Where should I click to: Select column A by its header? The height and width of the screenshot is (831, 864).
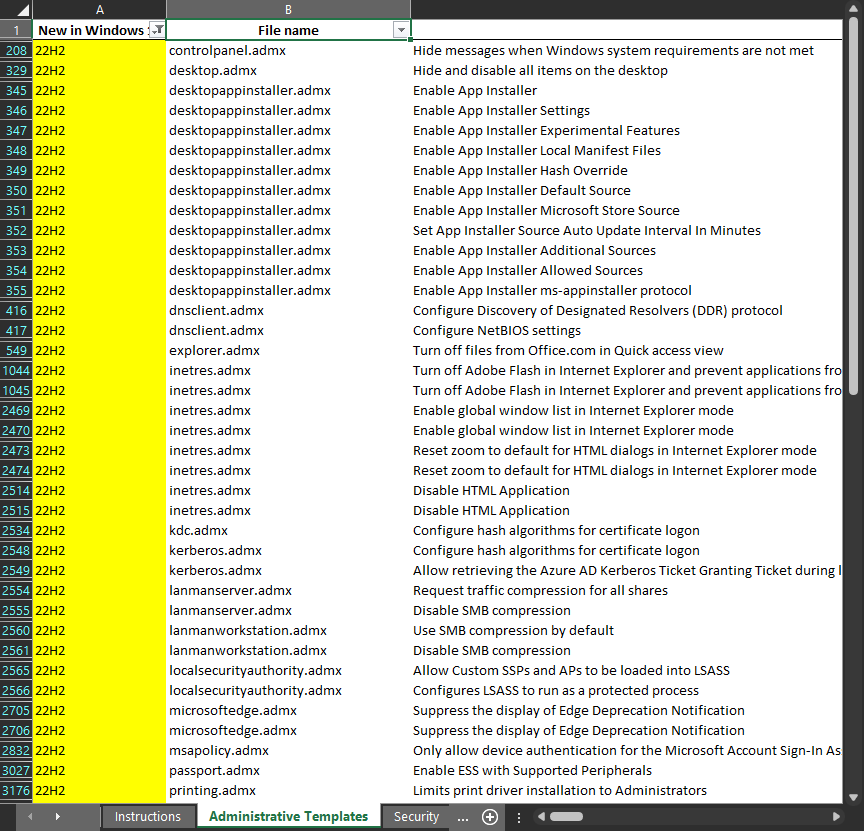point(100,10)
